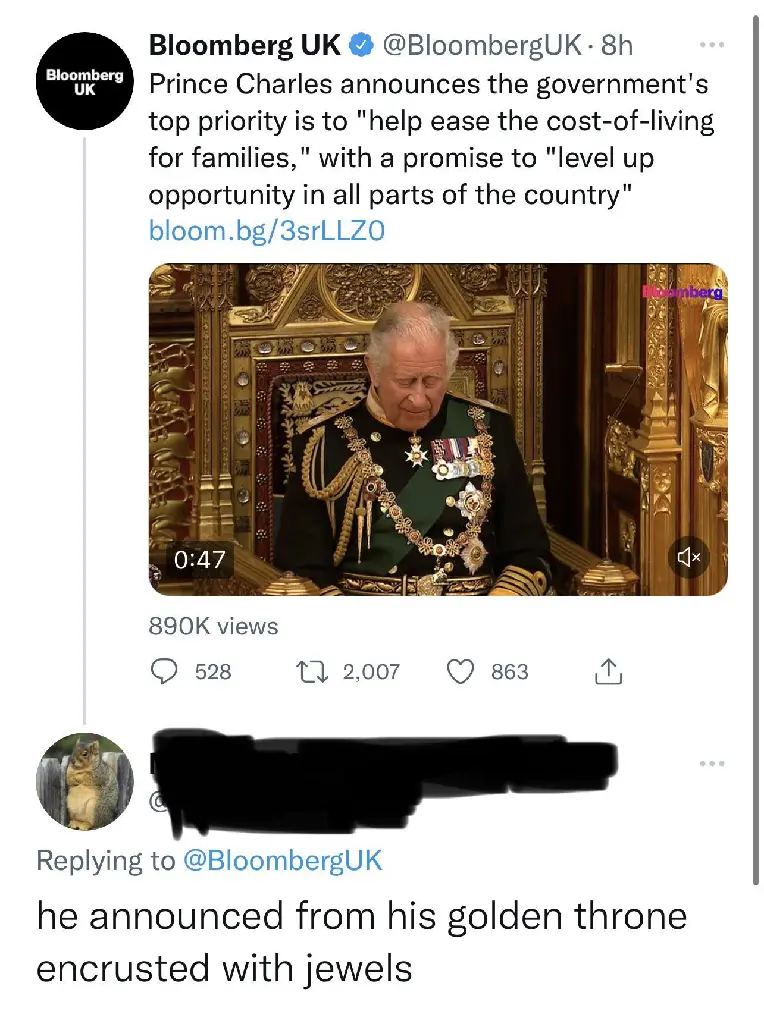The image size is (764, 1024).
Task: Tap the share upload arrow icon
Action: tap(609, 671)
